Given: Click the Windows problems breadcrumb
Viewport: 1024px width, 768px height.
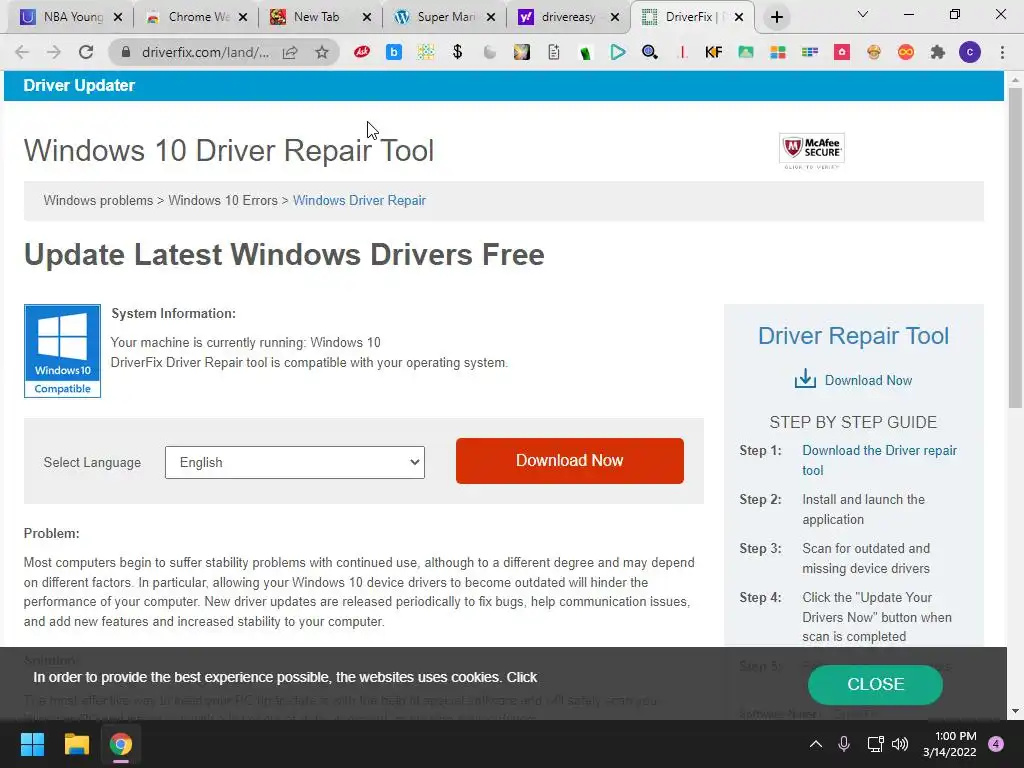Looking at the screenshot, I should (98, 200).
